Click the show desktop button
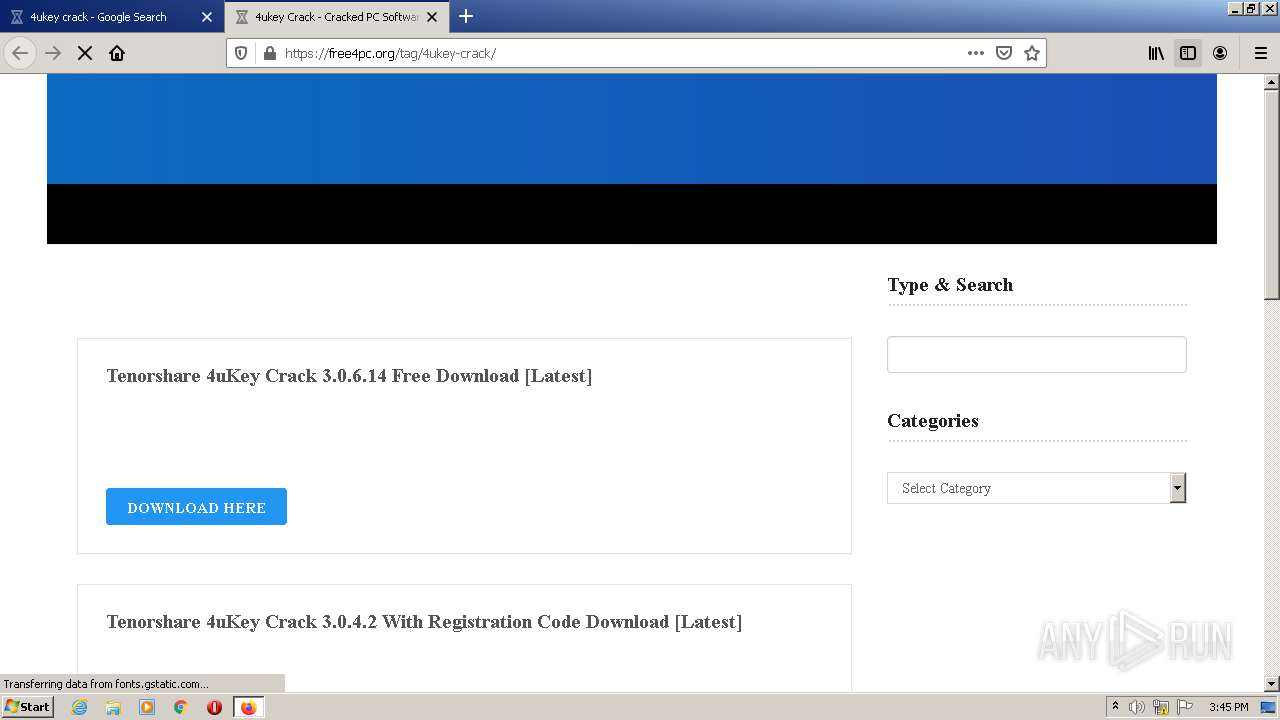 pos(1268,707)
